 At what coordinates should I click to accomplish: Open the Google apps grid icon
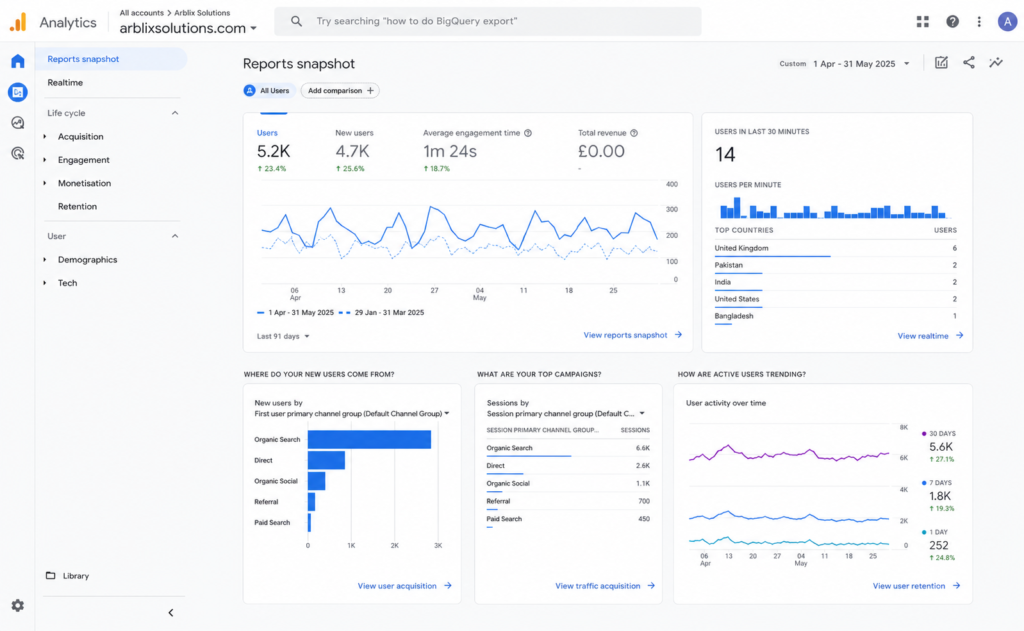coord(922,22)
